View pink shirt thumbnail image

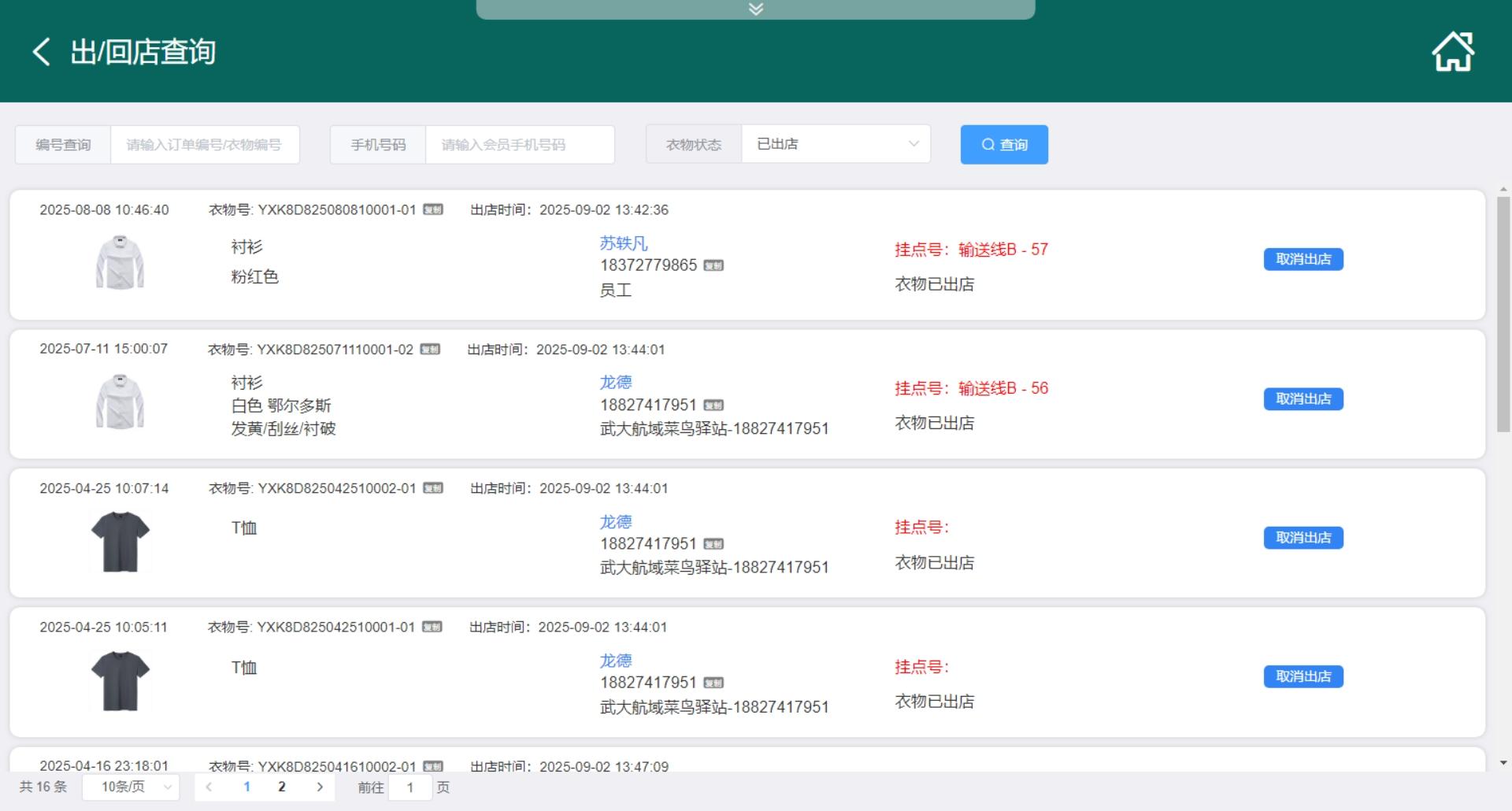point(120,262)
